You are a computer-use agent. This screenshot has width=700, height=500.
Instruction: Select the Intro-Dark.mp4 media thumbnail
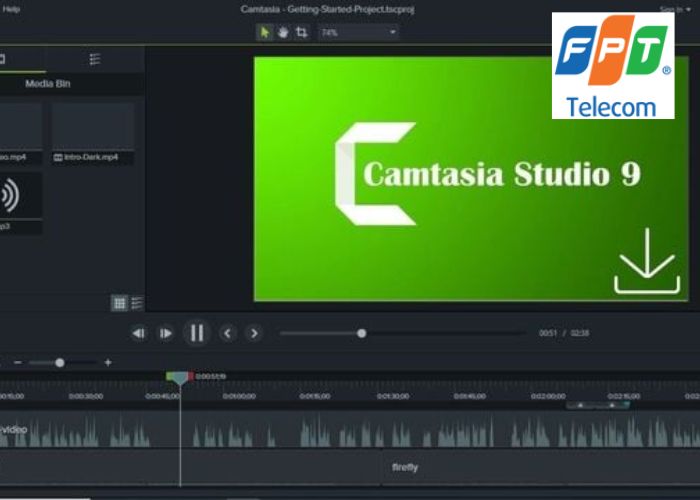pyautogui.click(x=93, y=127)
